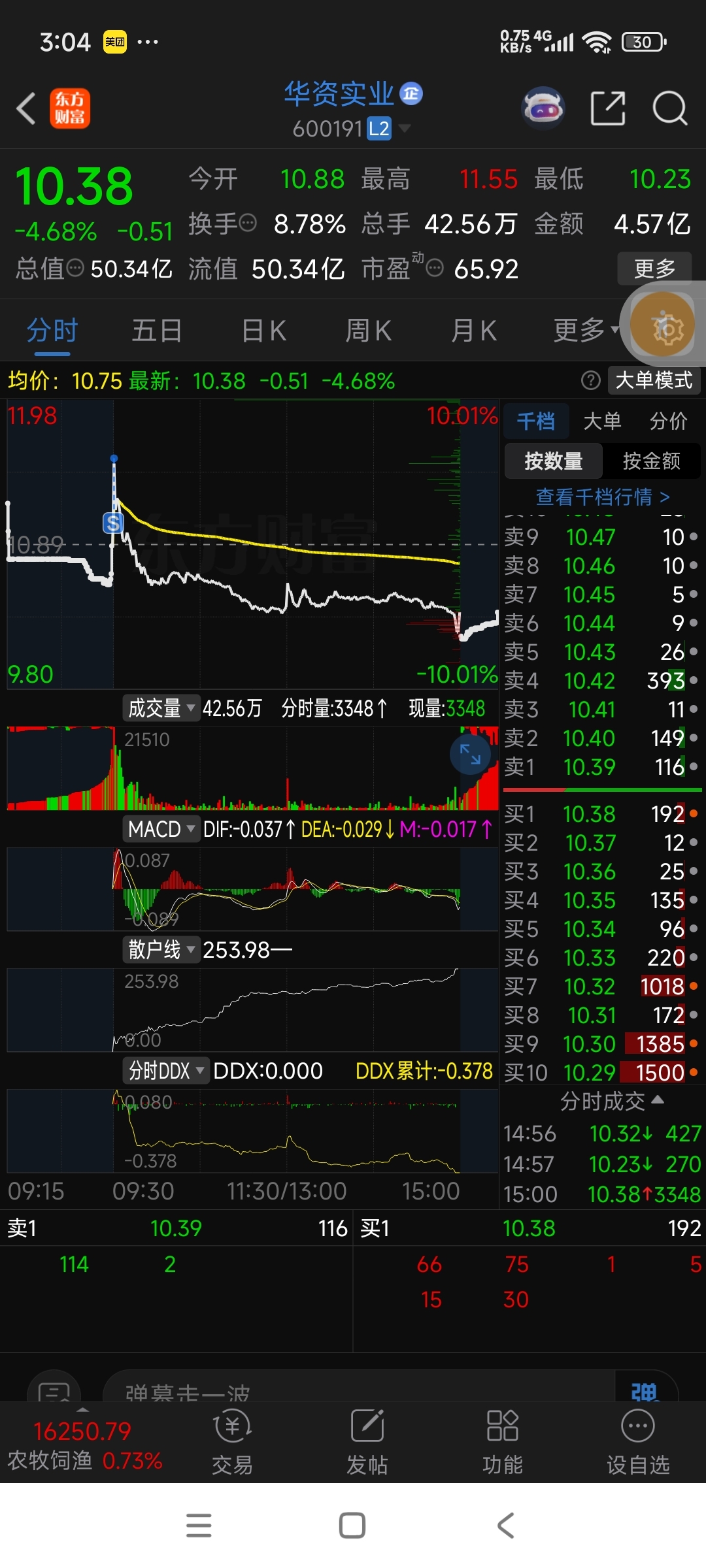Viewport: 706px width, 1568px height.
Task: Tap the L2 level badge
Action: 379,129
